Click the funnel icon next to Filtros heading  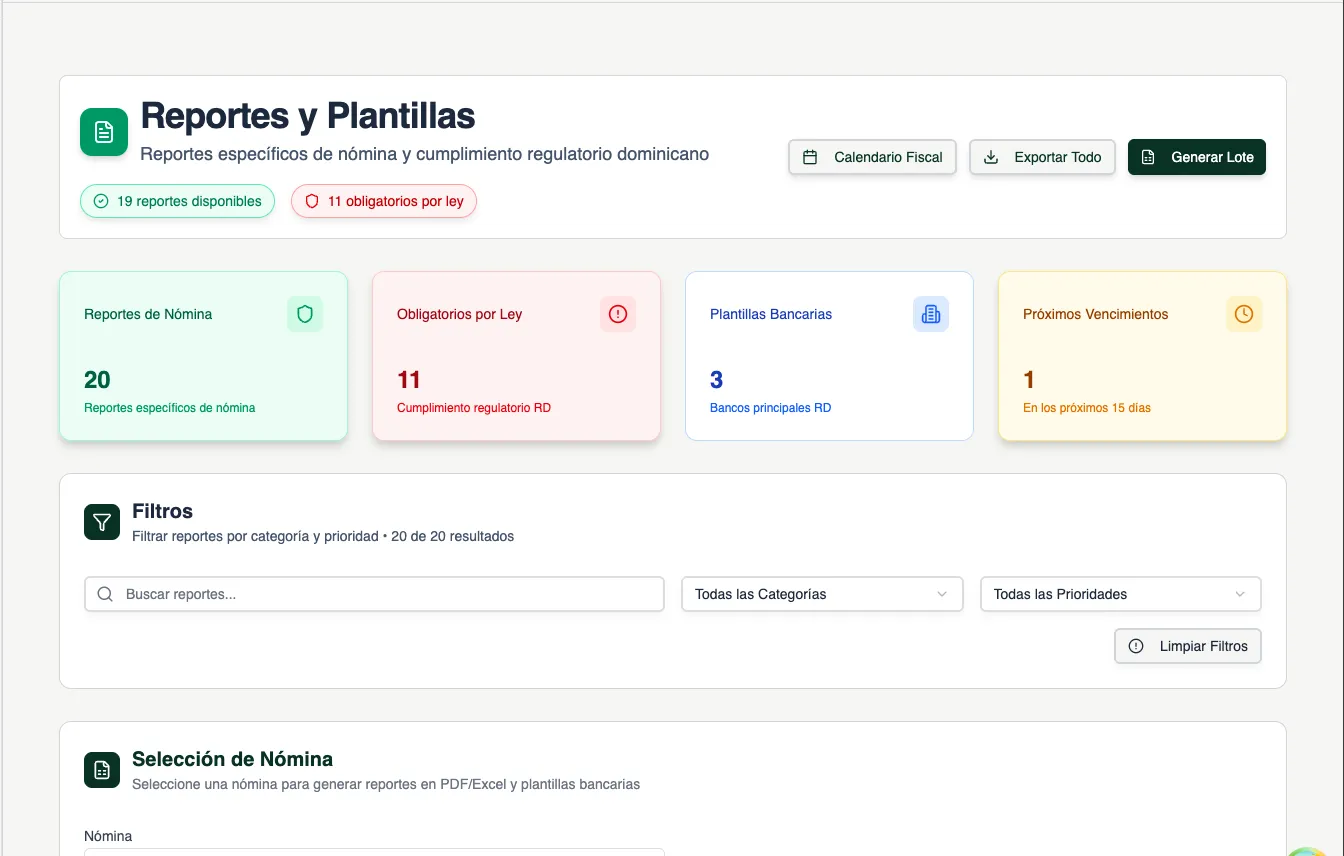[x=102, y=522]
